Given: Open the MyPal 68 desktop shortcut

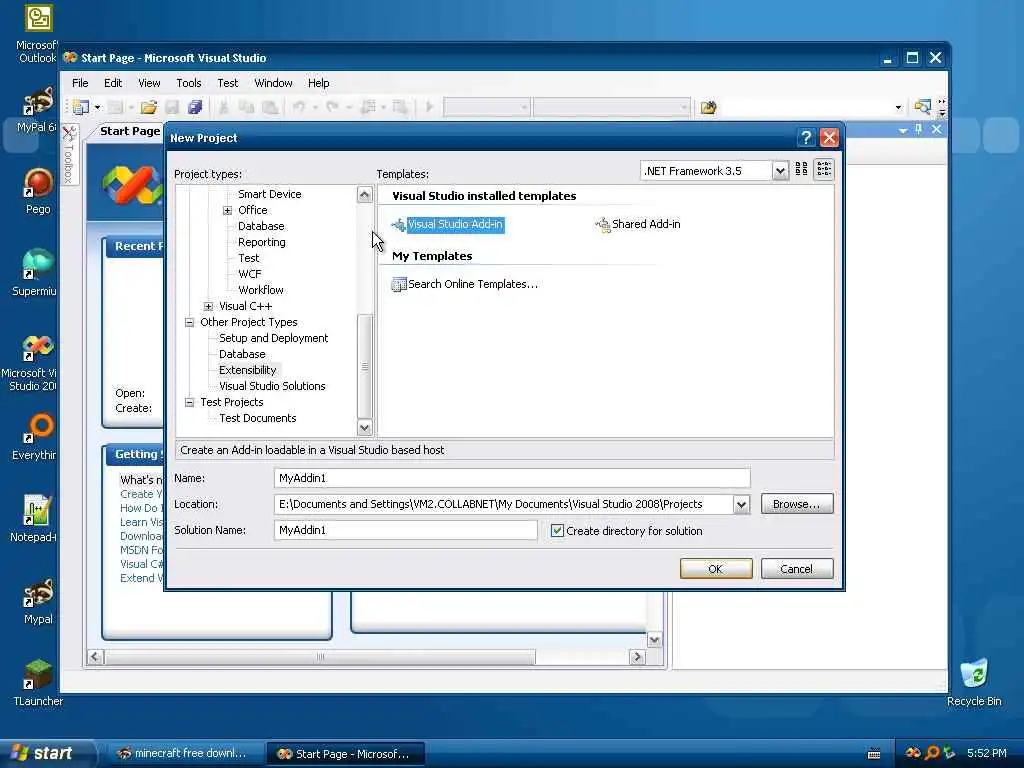Looking at the screenshot, I should point(37,109).
